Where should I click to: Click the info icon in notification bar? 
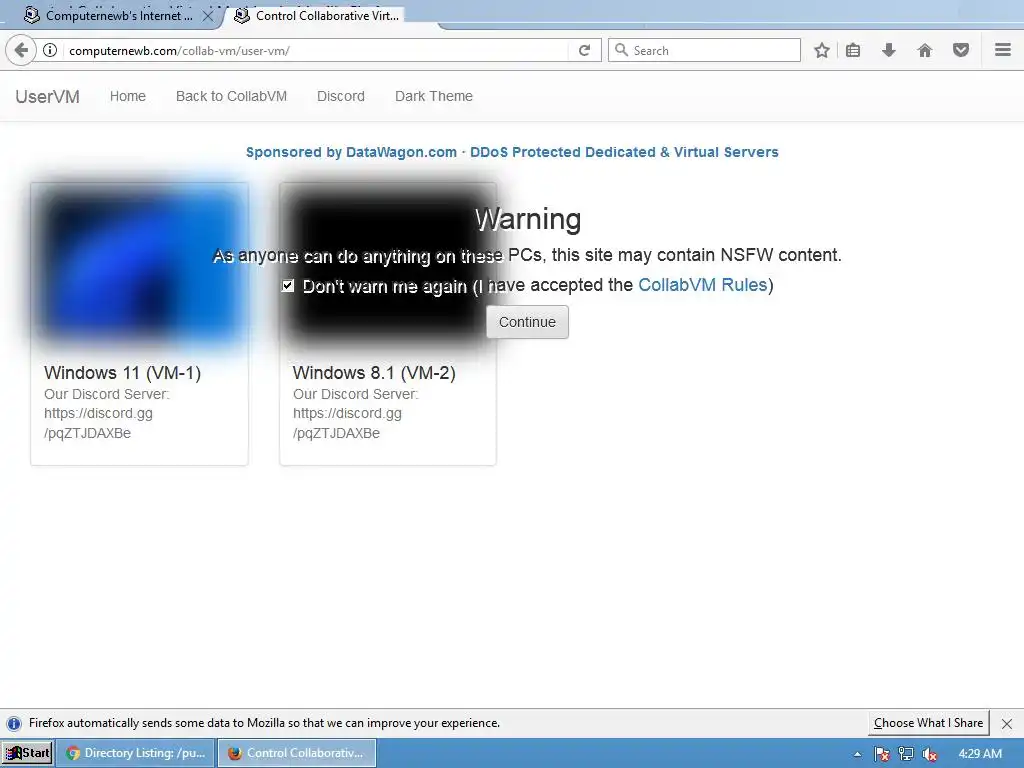(14, 724)
